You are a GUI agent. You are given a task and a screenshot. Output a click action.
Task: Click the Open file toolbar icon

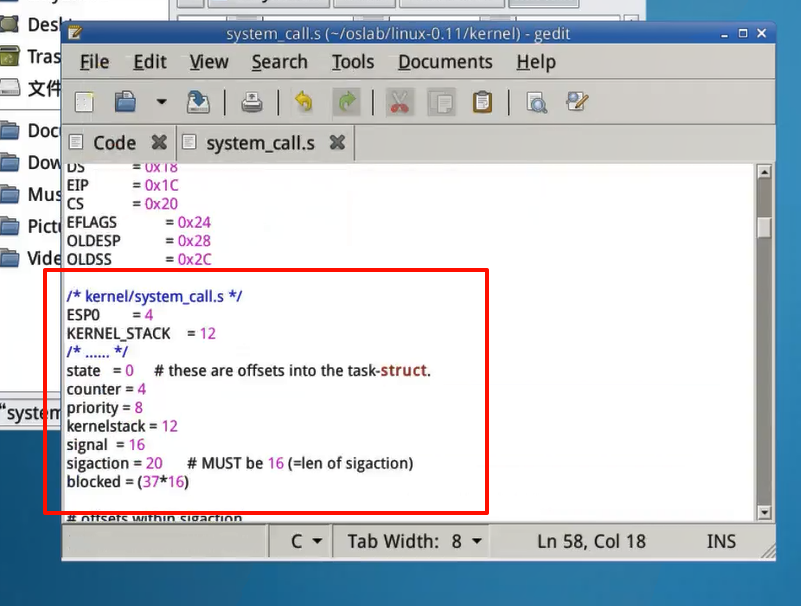(x=125, y=102)
